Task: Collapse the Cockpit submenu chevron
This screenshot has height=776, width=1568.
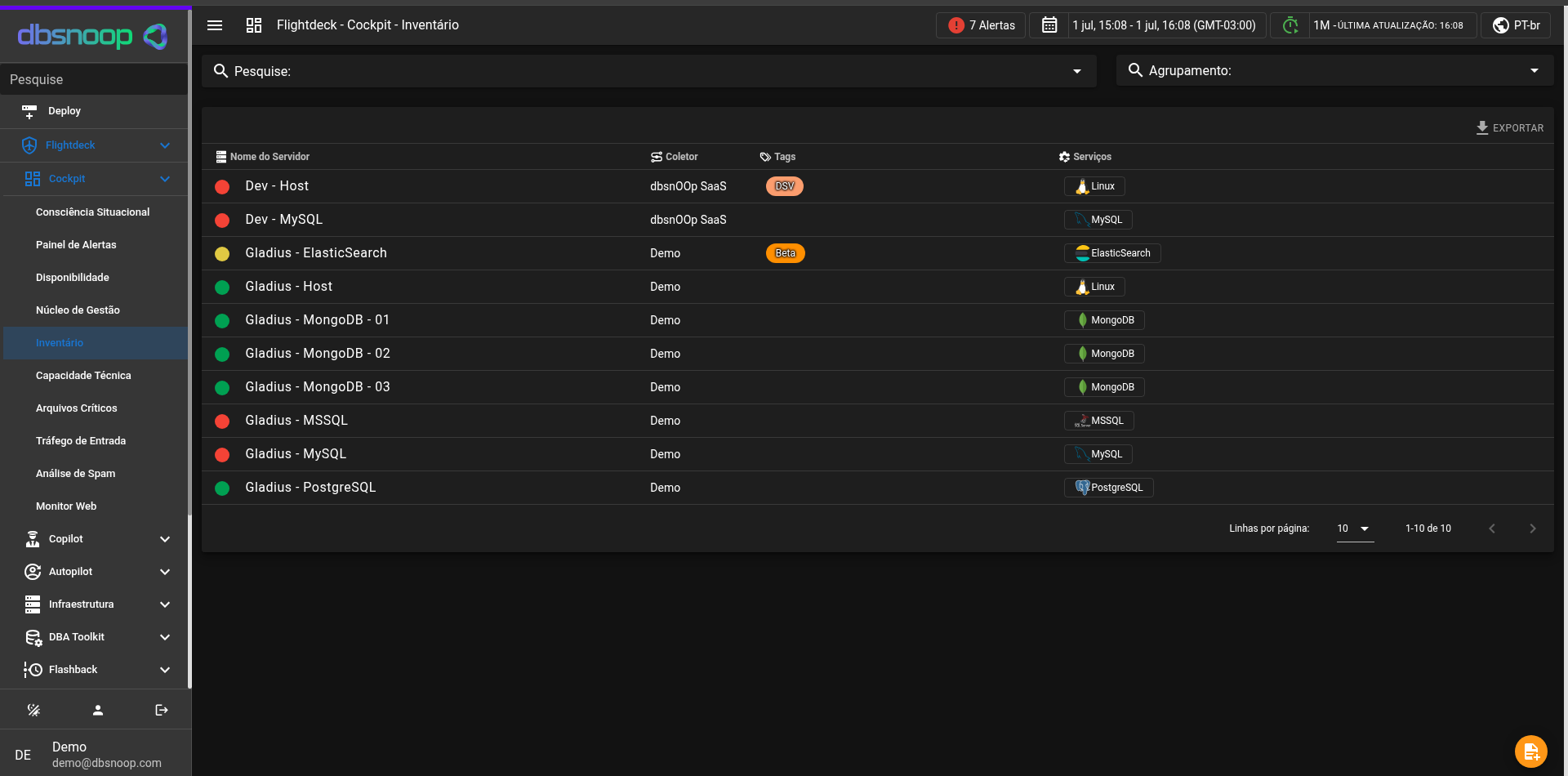Action: 165,179
